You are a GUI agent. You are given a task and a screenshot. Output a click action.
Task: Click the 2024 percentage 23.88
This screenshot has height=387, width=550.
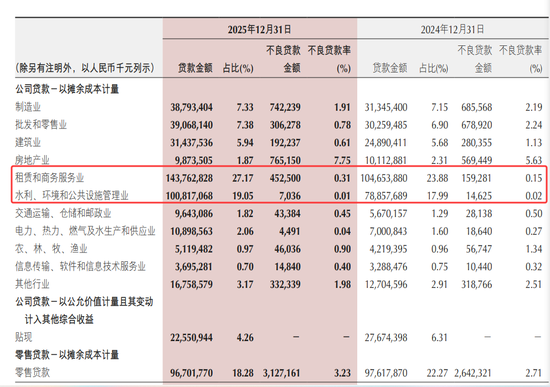click(437, 178)
